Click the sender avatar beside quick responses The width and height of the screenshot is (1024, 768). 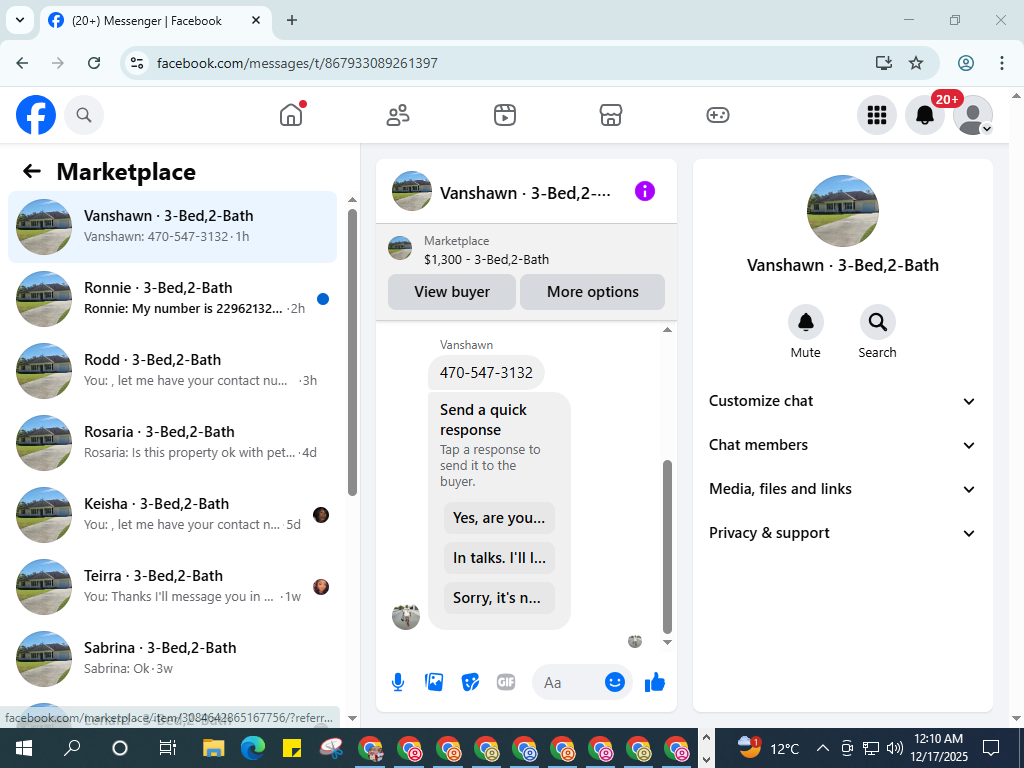[406, 616]
